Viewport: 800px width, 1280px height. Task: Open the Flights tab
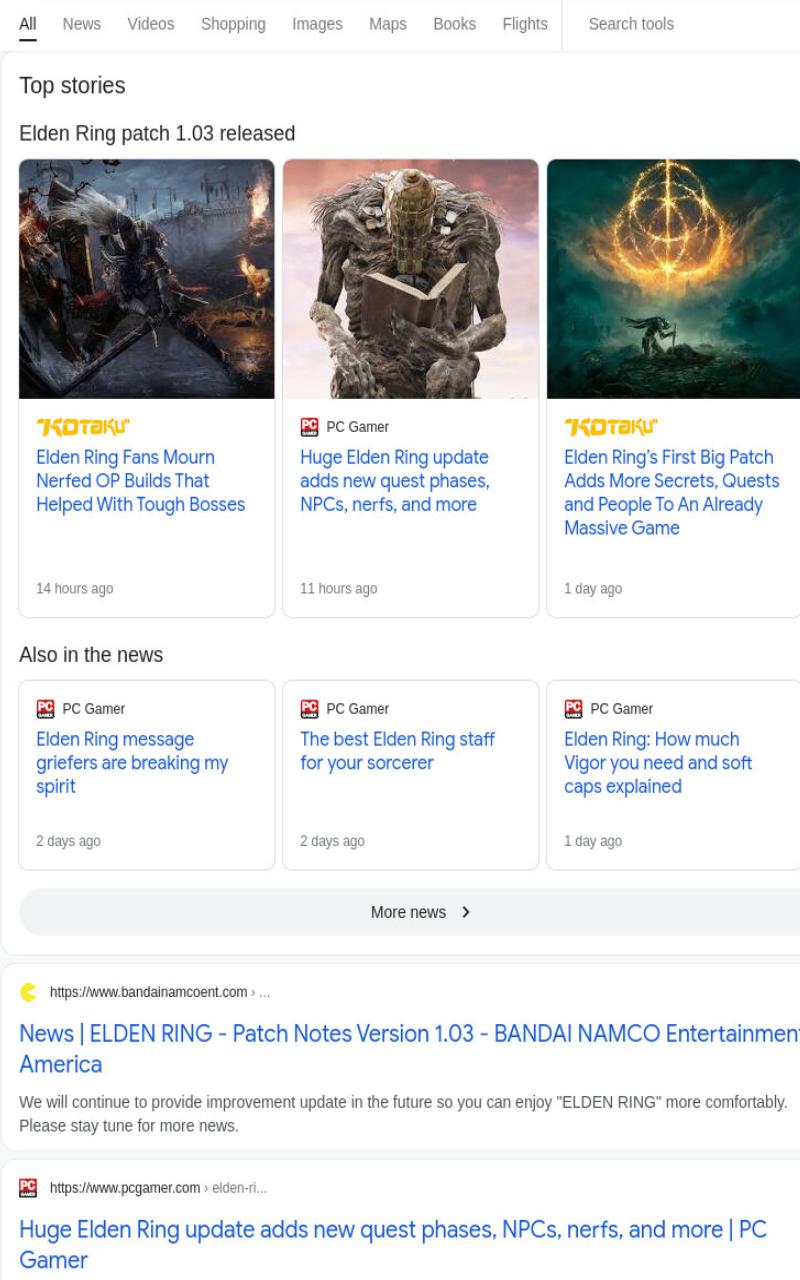[x=525, y=24]
